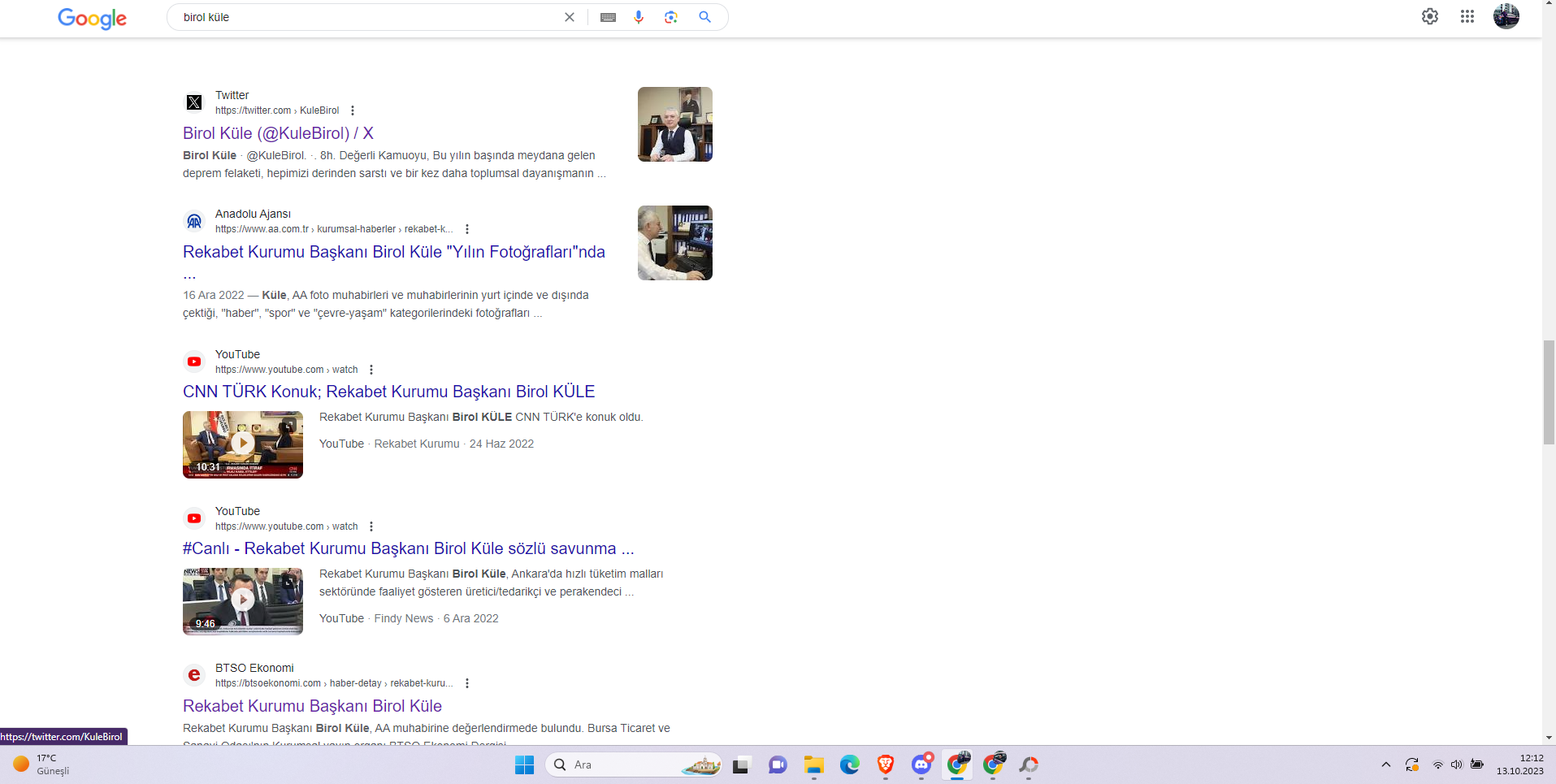Open 'CNN TÜRK Konuk; Rekabet Kurumu Başkanı' link
This screenshot has height=784, width=1556.
coord(389,392)
